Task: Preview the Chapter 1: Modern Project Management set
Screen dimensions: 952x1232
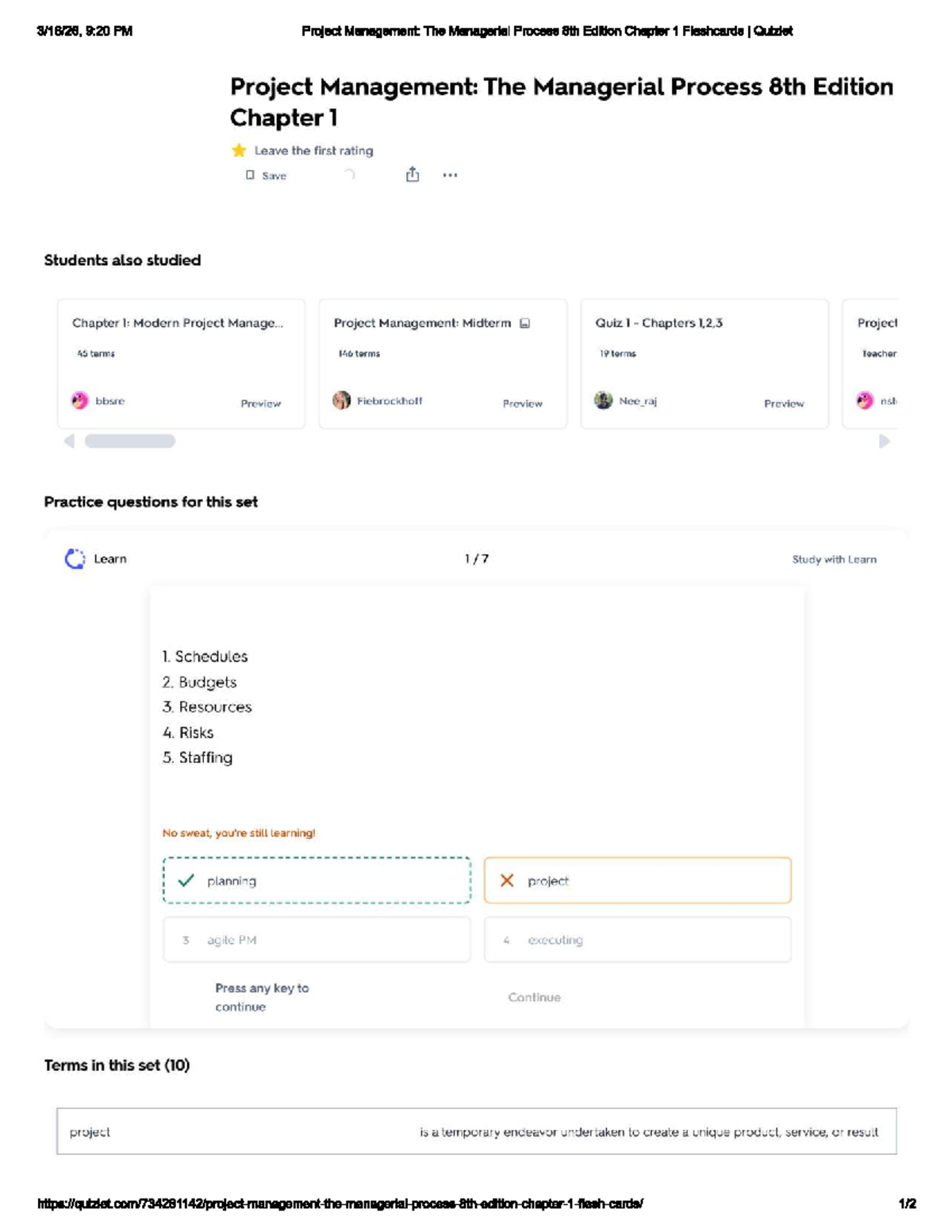Action: tap(261, 404)
